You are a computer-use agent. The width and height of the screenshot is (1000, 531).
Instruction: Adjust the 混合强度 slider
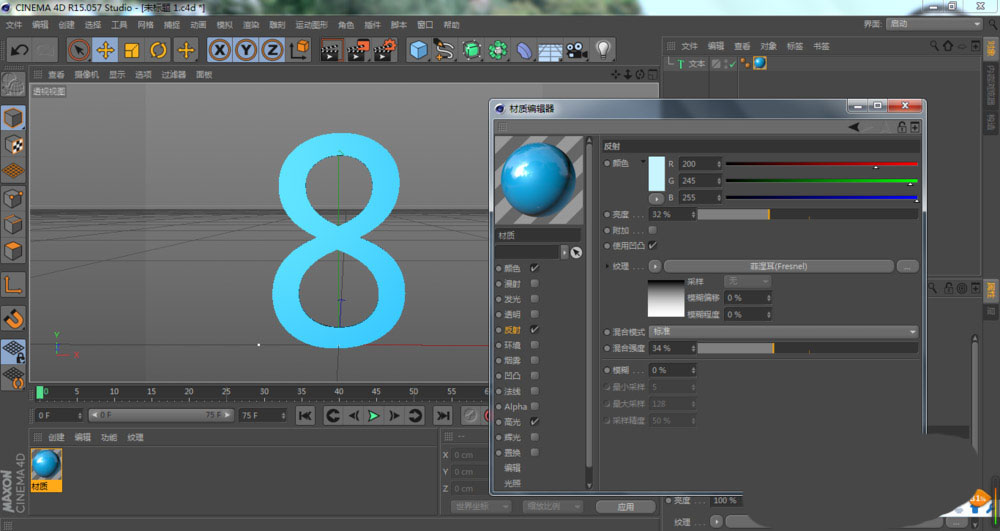point(808,348)
